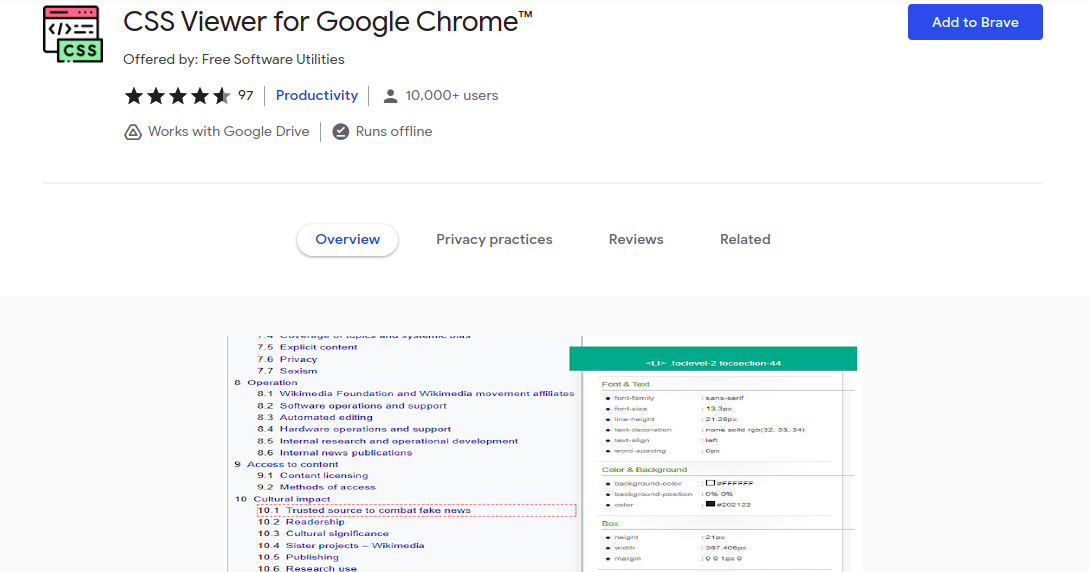Click the green LI toclevel-2 header bar
Viewport: 1089px width, 572px height.
pos(713,359)
